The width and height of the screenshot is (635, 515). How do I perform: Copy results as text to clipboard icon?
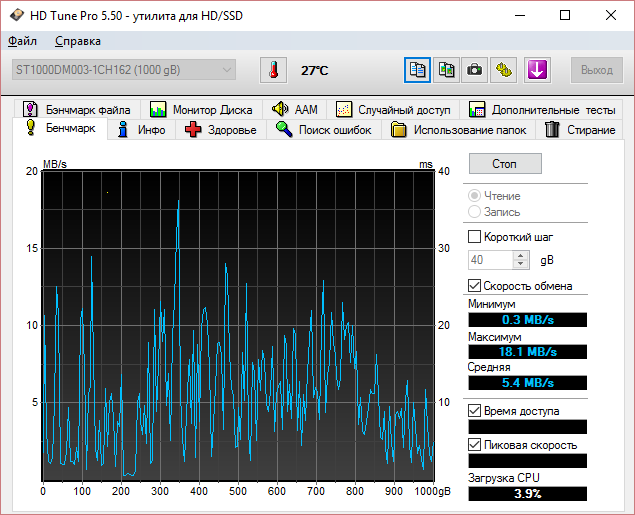pyautogui.click(x=417, y=70)
